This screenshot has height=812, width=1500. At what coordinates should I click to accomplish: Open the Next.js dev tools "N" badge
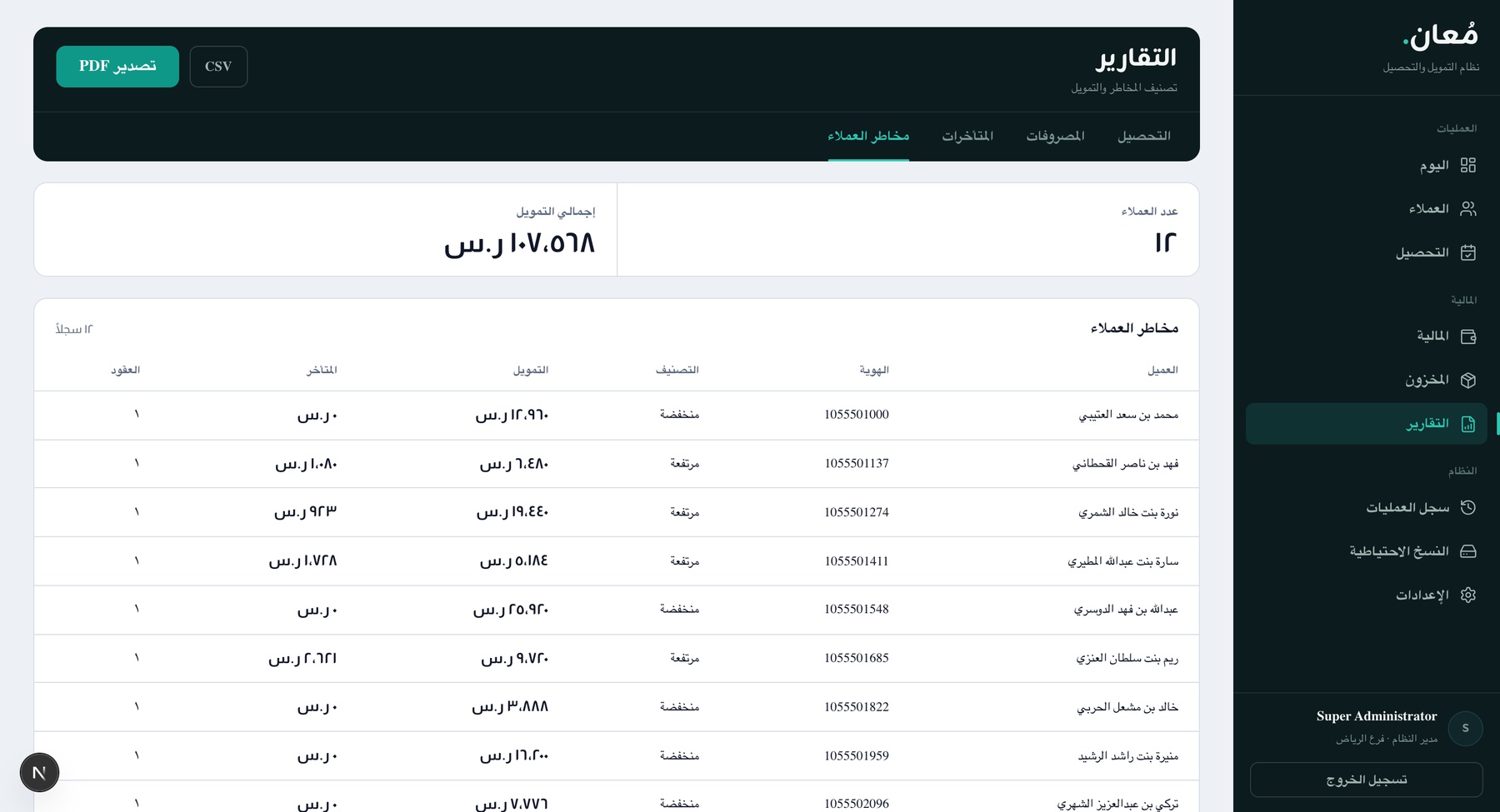39,773
